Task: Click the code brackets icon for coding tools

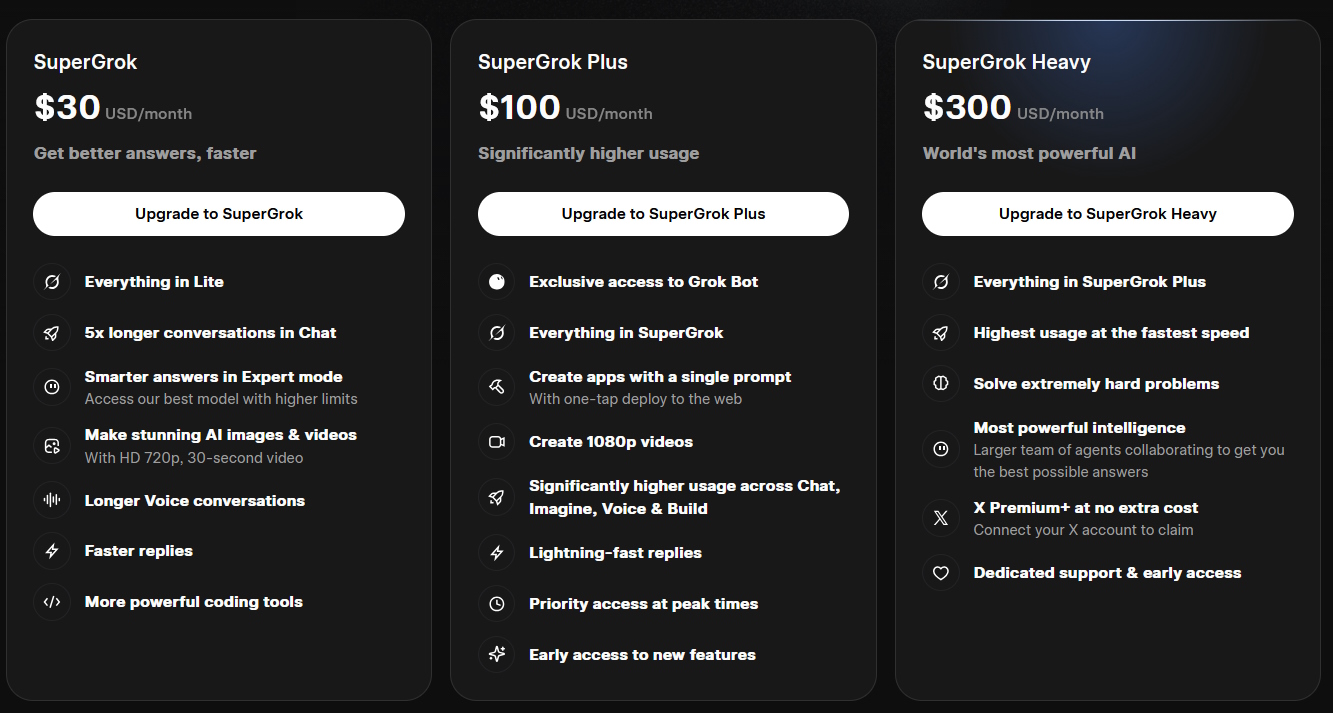Action: pos(52,602)
